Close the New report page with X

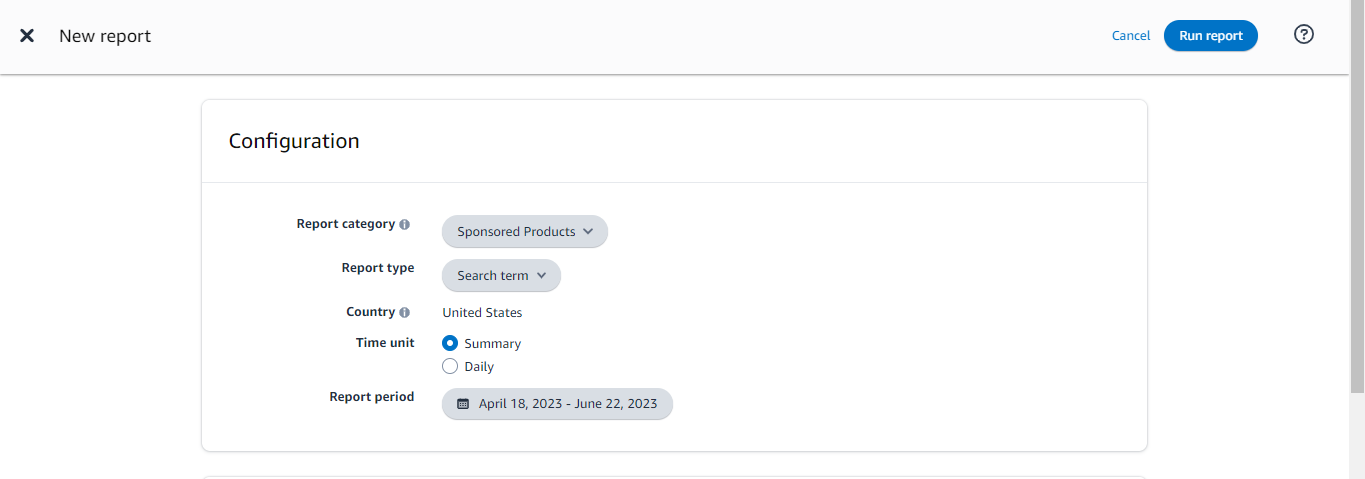(x=27, y=36)
